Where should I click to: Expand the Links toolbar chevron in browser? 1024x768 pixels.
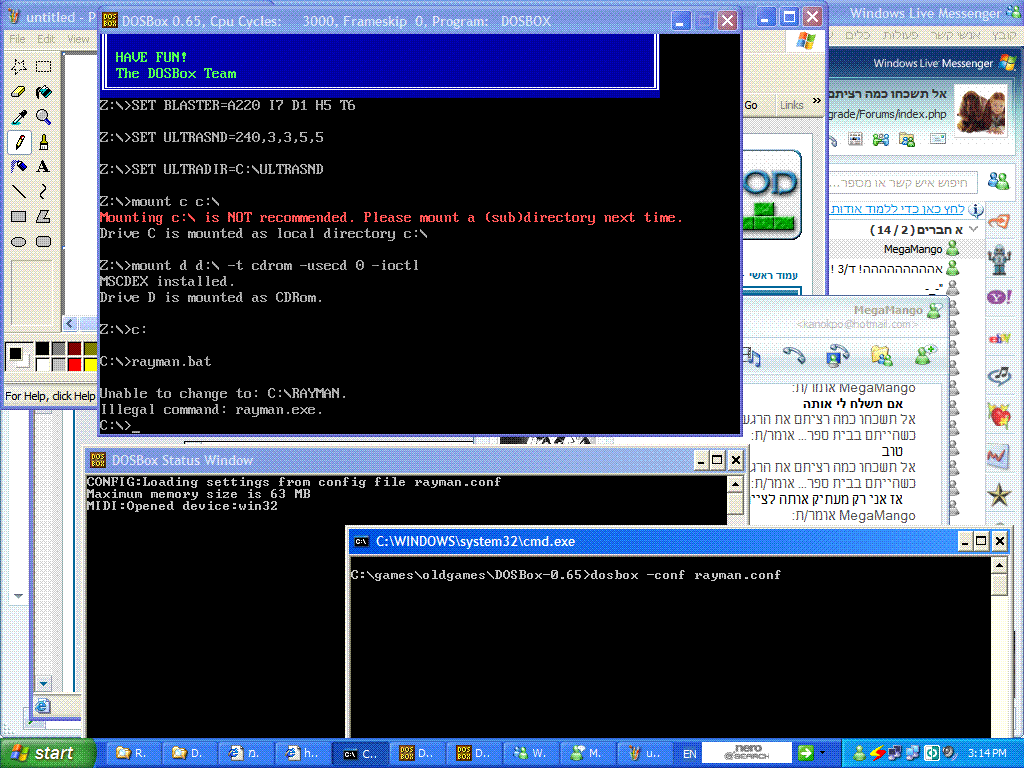click(816, 101)
